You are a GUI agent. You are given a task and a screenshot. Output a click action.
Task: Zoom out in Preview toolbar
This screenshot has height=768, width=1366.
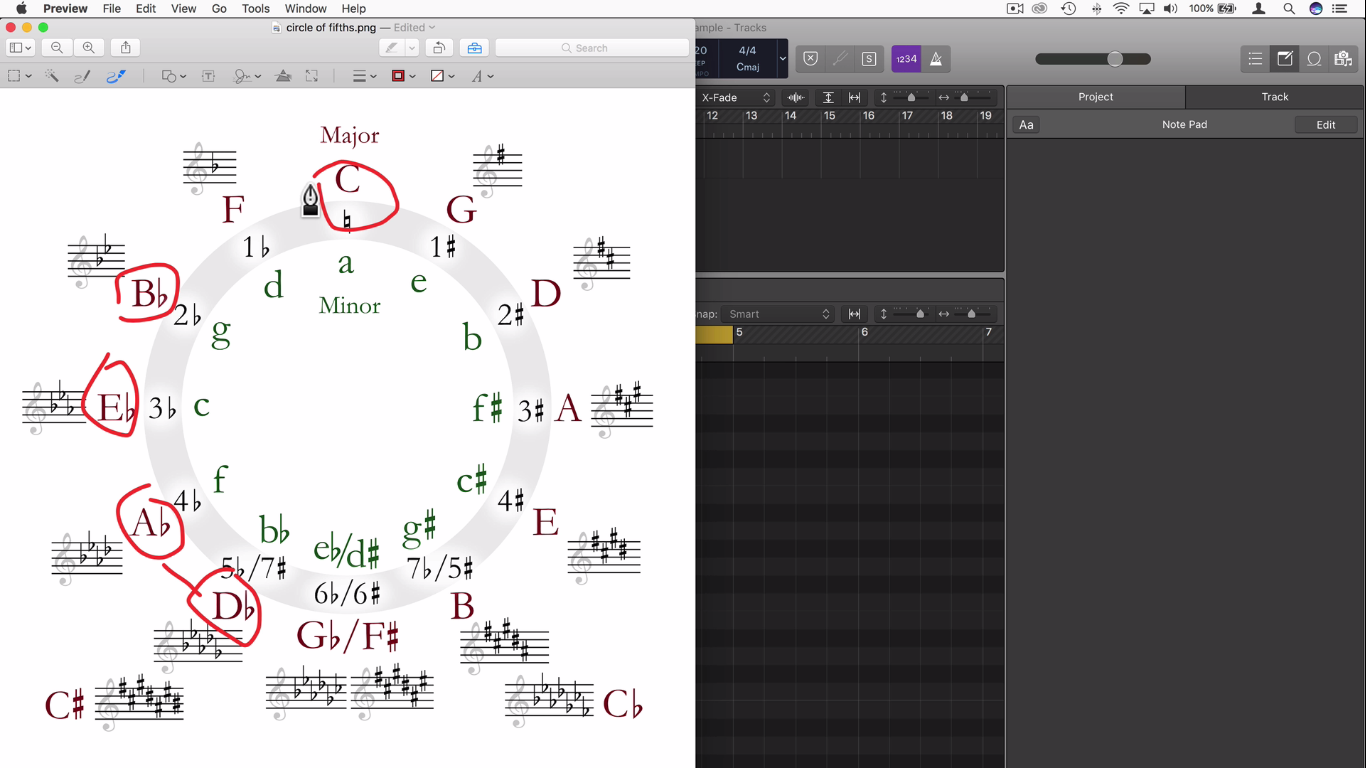57,47
